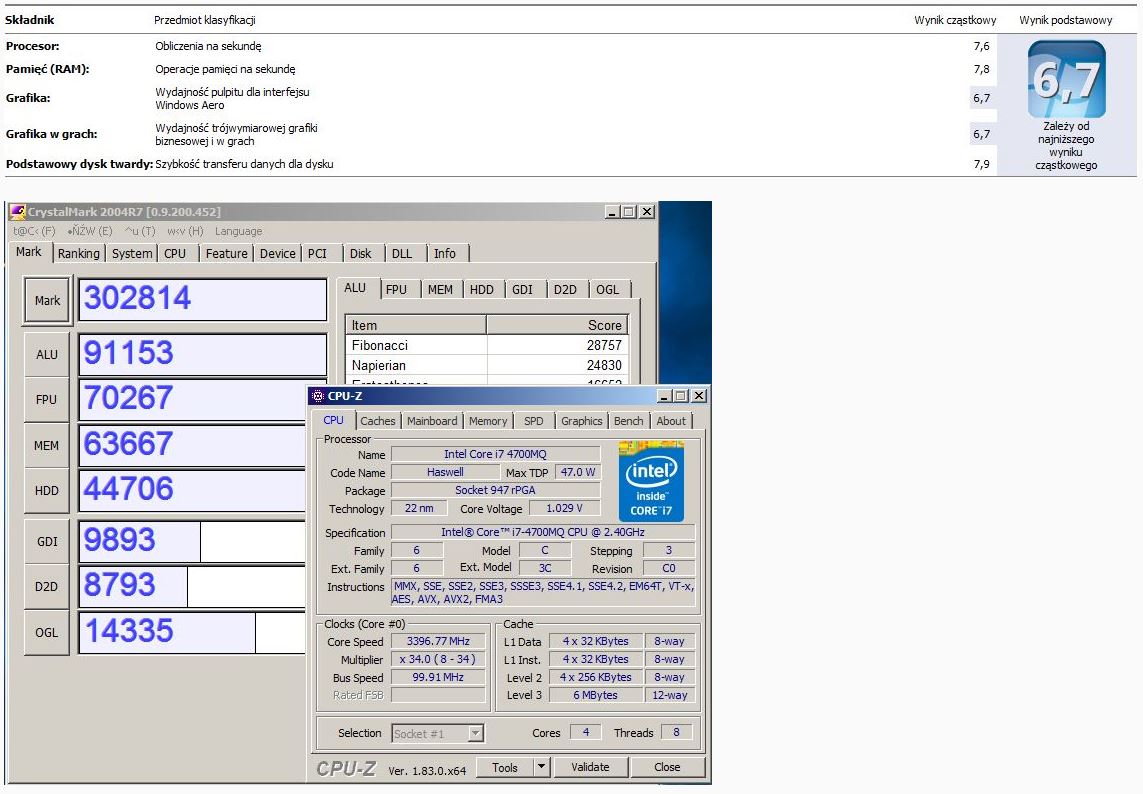1143x794 pixels.
Task: Open the SPD tab in CPU-Z
Action: [534, 421]
